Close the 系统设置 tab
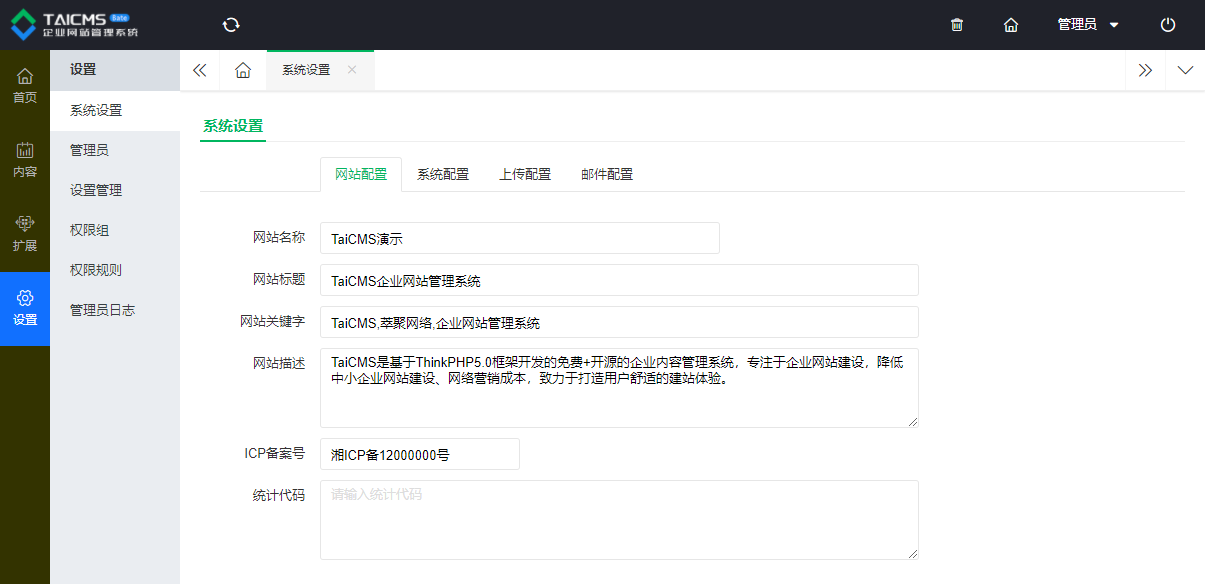The image size is (1205, 584). pos(352,70)
